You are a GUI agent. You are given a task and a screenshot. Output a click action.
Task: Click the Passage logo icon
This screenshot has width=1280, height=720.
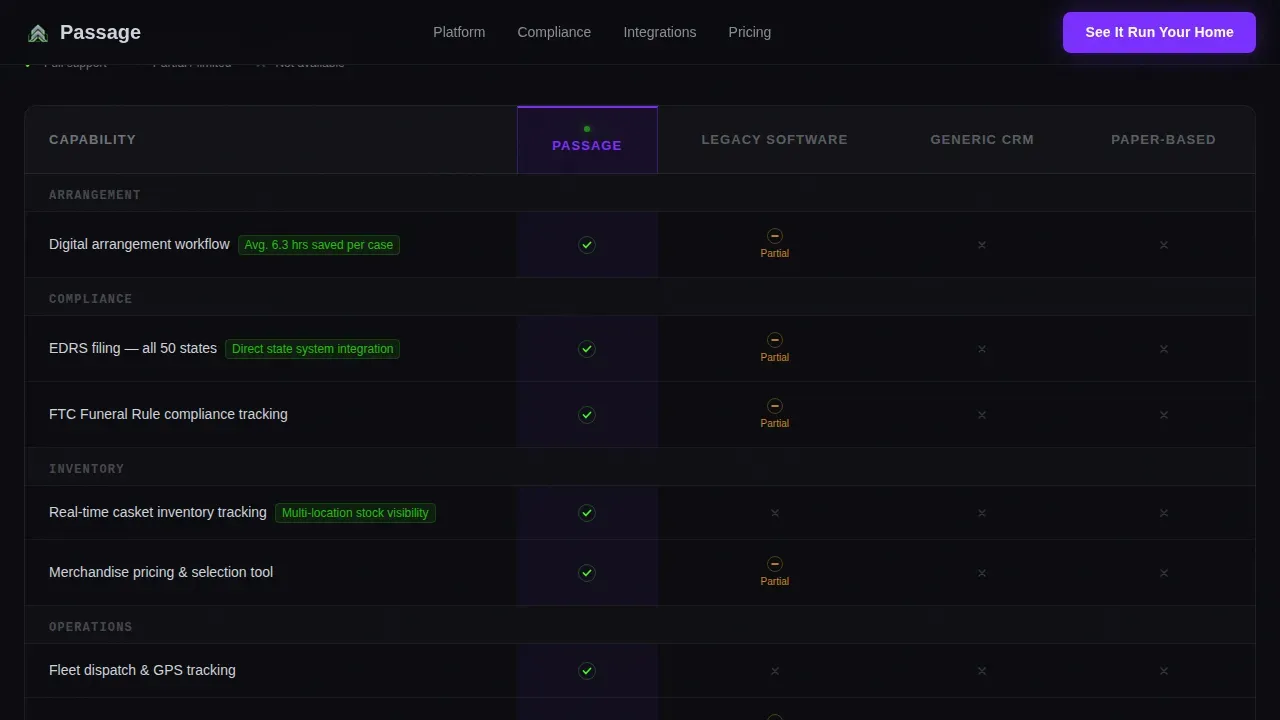coord(38,33)
